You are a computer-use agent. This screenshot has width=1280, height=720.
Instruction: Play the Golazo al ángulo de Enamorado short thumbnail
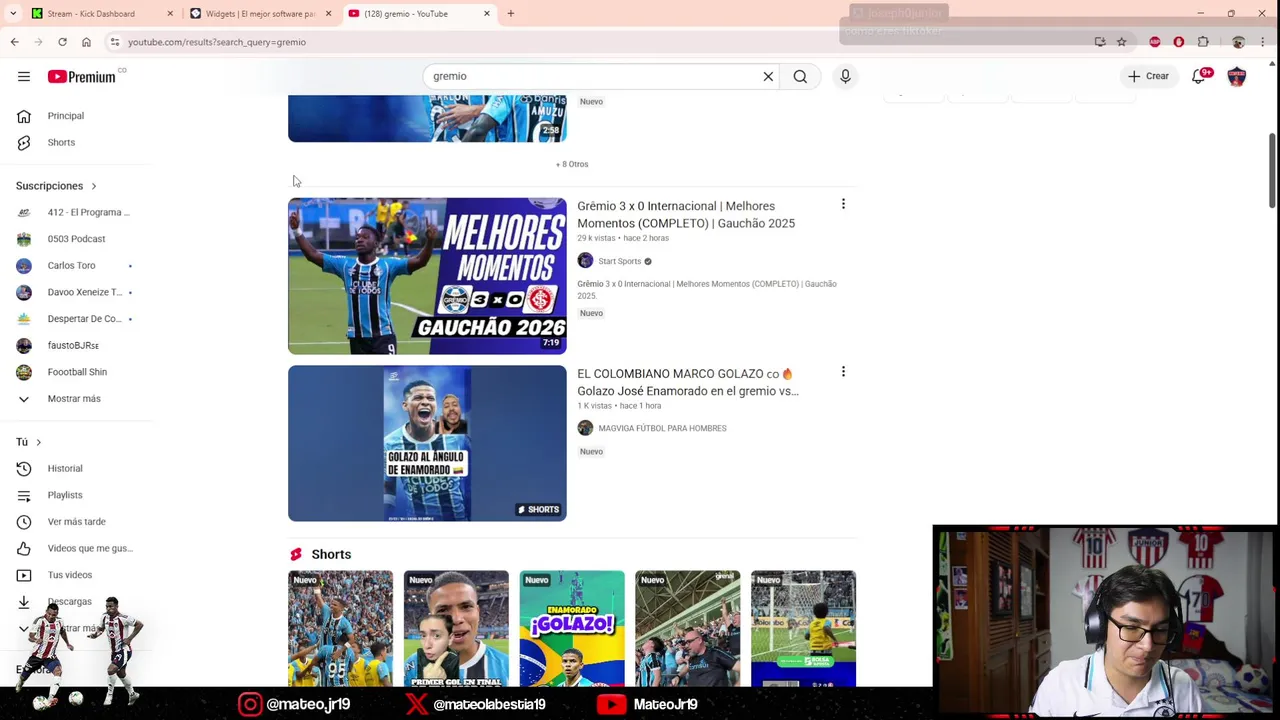pyautogui.click(x=427, y=443)
